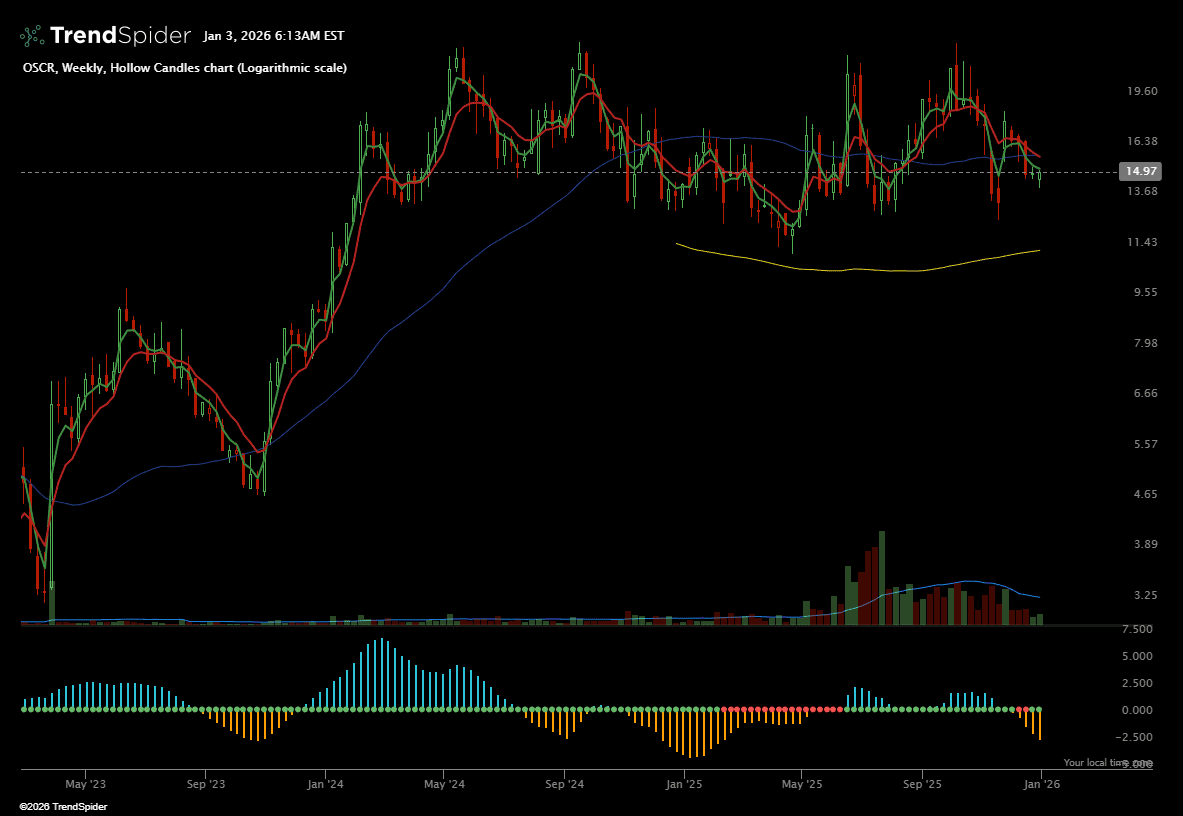The height and width of the screenshot is (816, 1183).
Task: Click the latest orange histogram bar
Action: (1040, 725)
